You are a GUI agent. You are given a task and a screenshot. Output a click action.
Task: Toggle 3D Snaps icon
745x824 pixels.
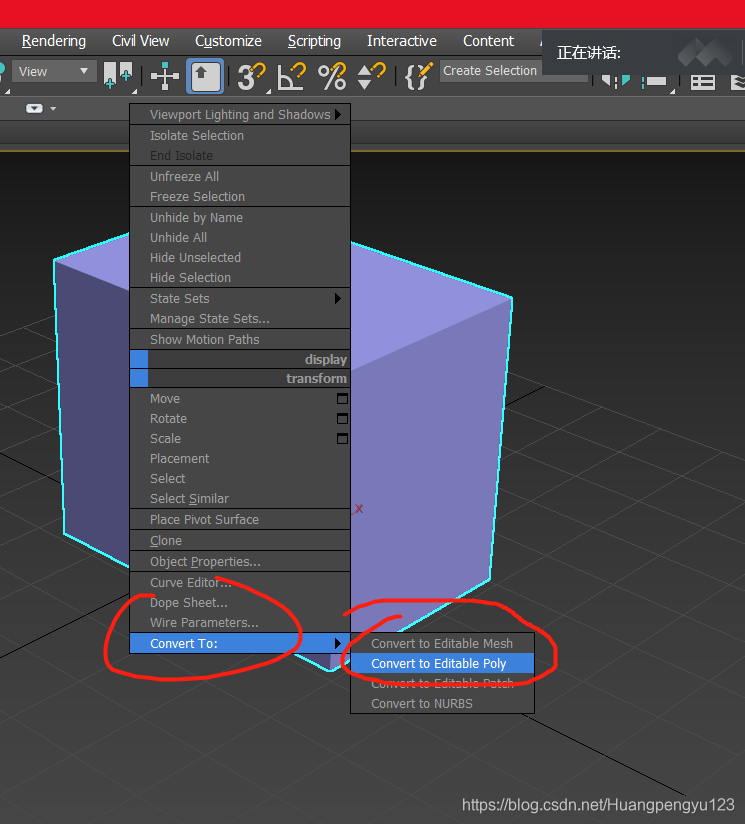tap(251, 76)
